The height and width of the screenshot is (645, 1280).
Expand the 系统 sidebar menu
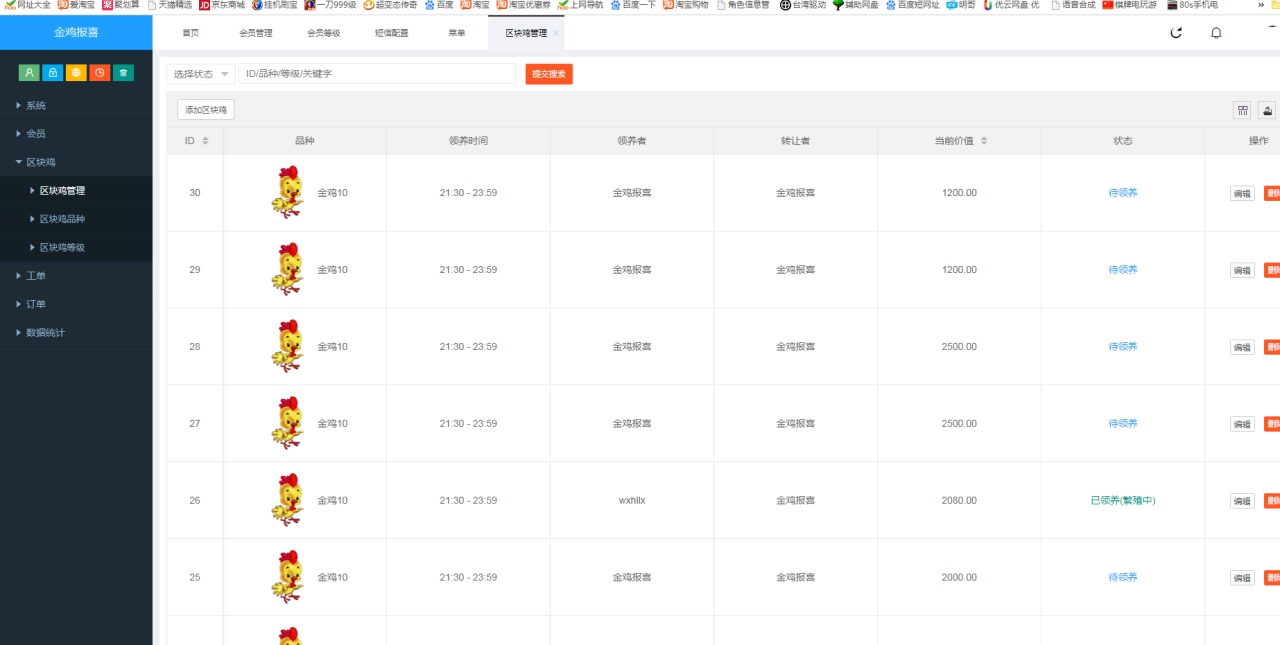click(36, 105)
